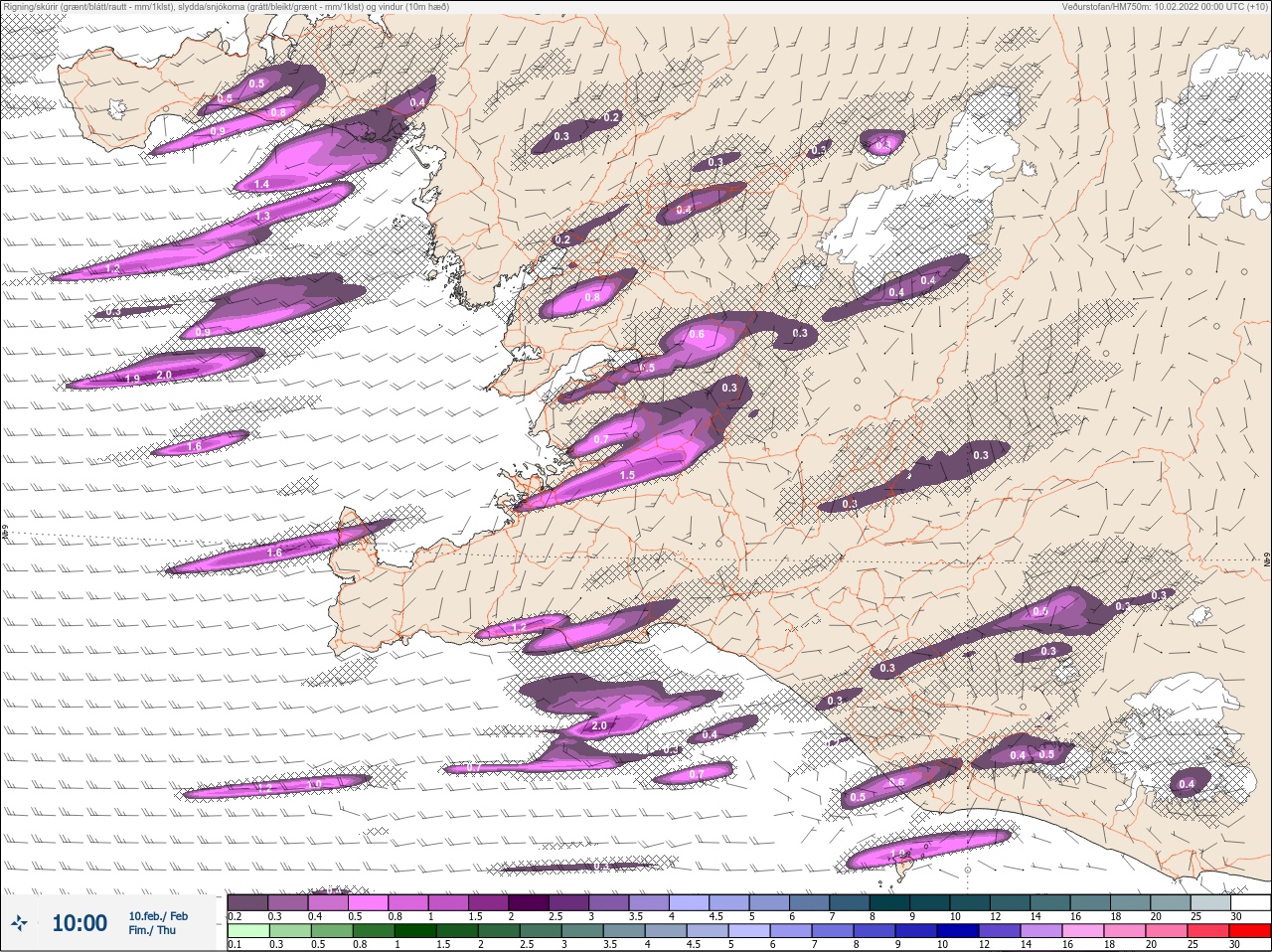Pick the first purple swatch of the upper scale

point(247,902)
